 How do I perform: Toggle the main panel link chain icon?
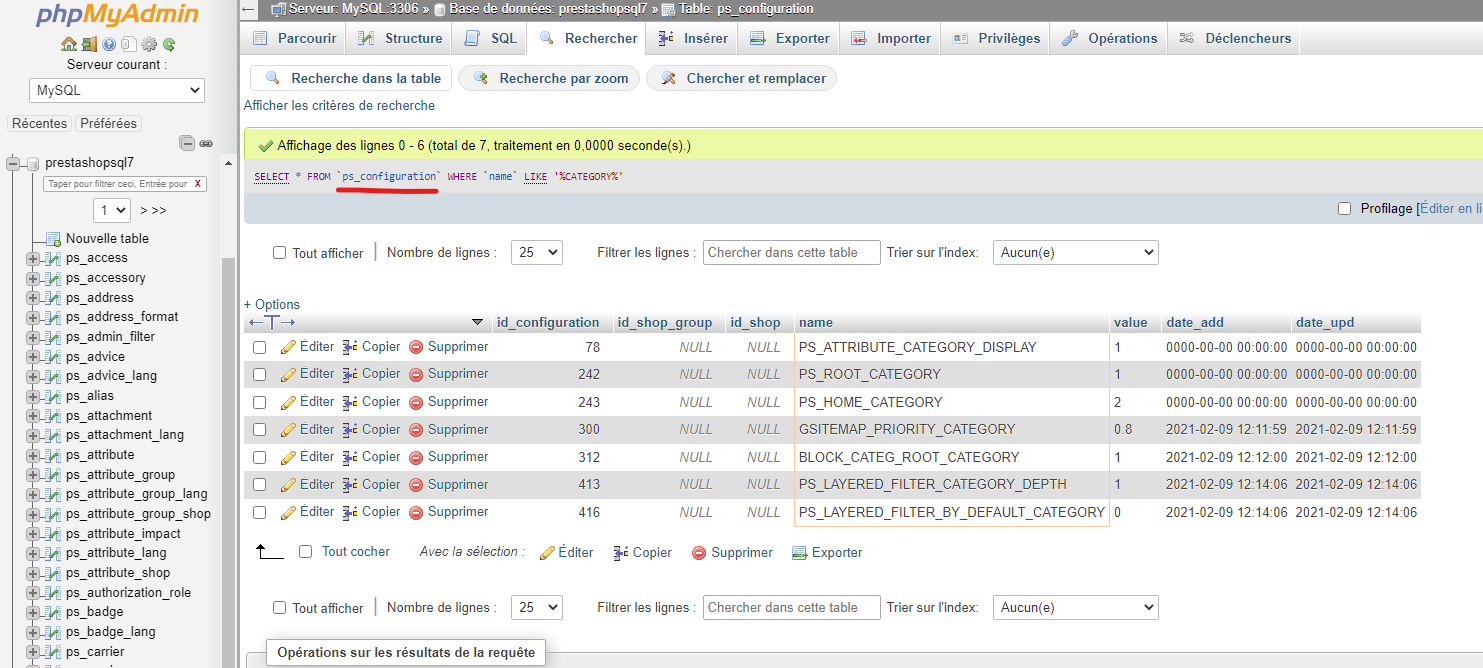coord(206,143)
